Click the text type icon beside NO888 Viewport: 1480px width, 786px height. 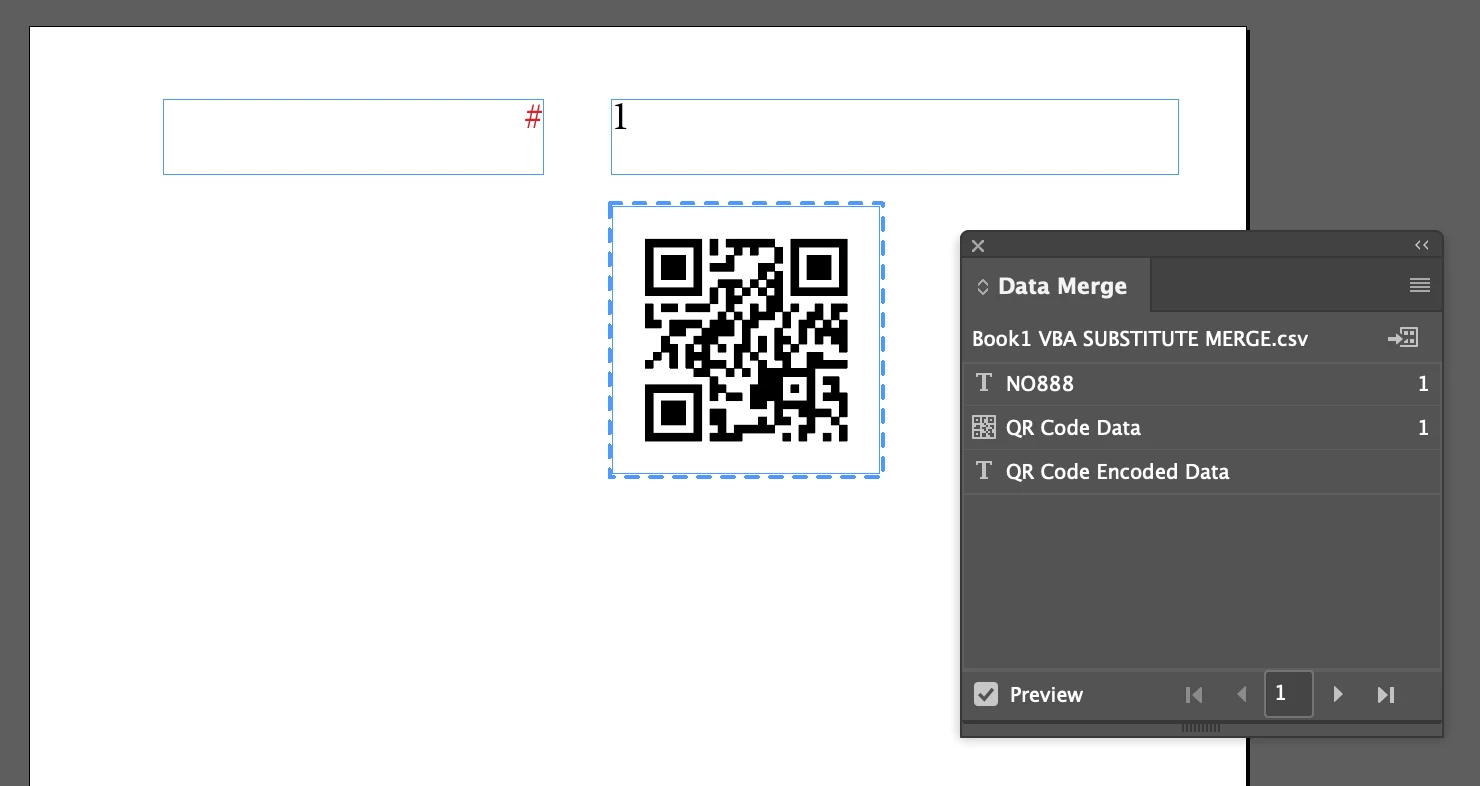(984, 383)
